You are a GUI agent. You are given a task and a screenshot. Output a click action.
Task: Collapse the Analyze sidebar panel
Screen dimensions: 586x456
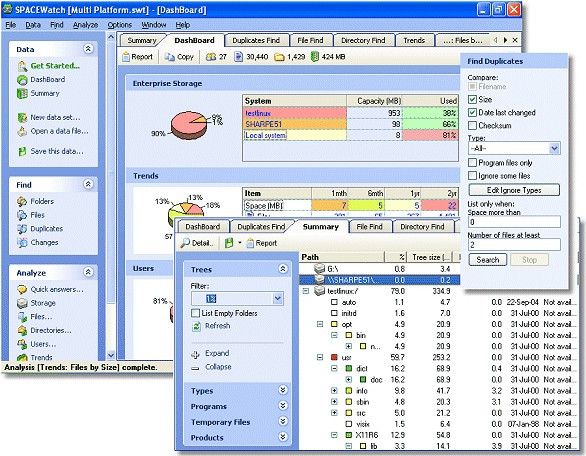pos(88,272)
